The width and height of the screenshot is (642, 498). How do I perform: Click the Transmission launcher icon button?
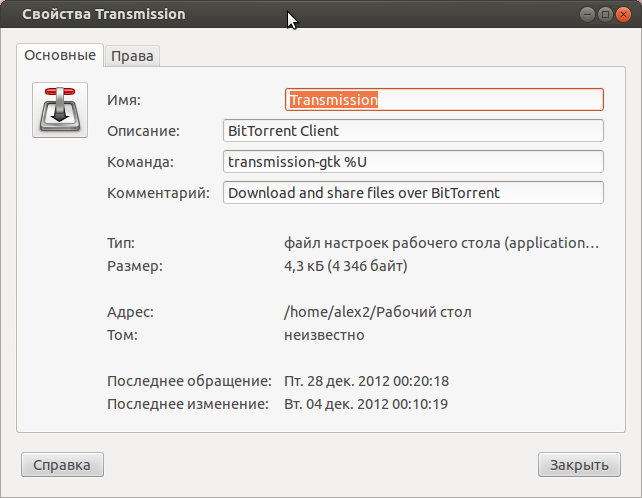pos(60,110)
